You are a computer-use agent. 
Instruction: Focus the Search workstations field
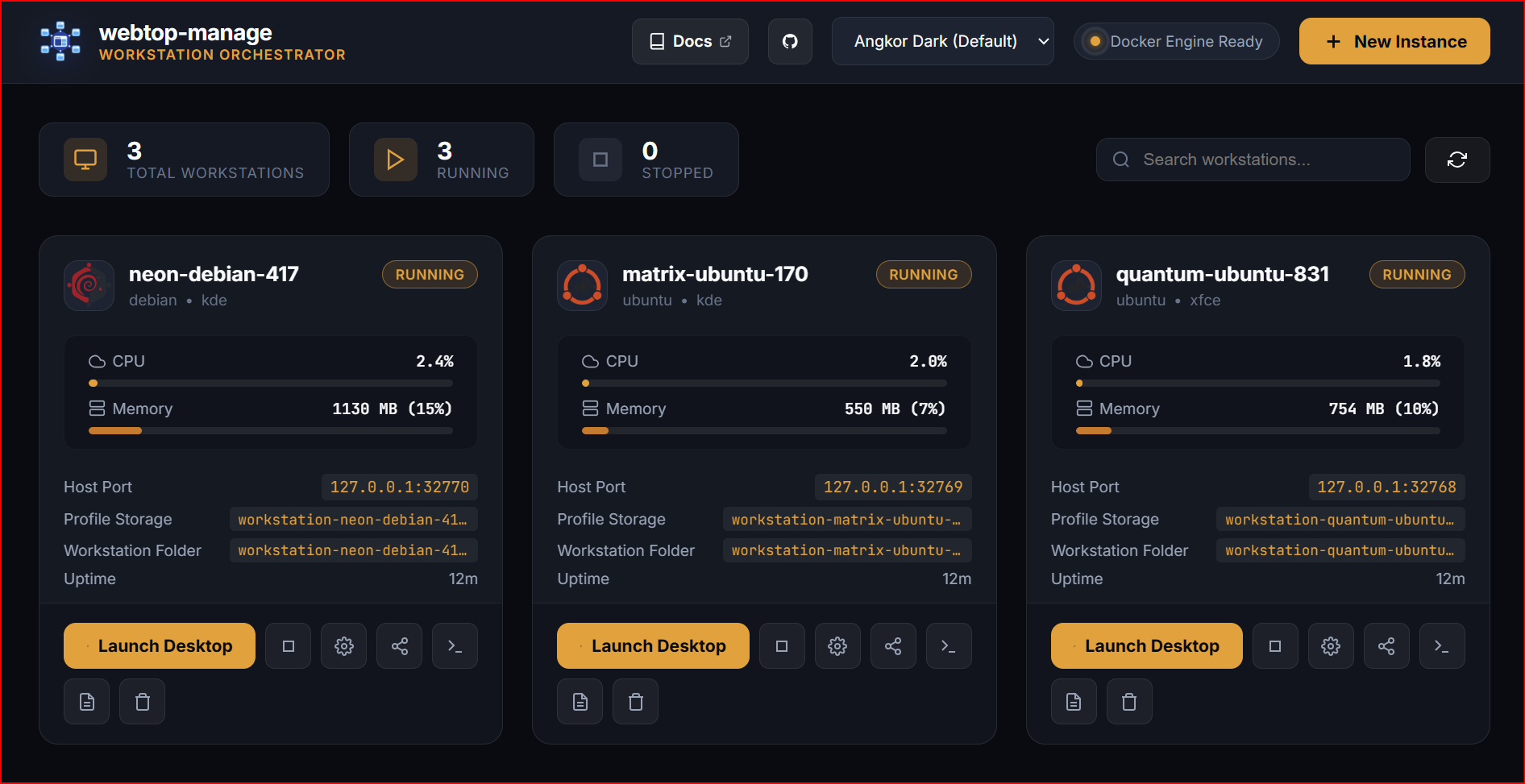click(x=1253, y=160)
